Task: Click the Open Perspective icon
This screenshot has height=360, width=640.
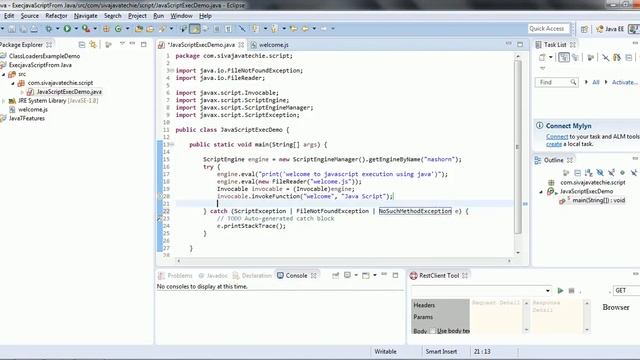Action: 584,29
